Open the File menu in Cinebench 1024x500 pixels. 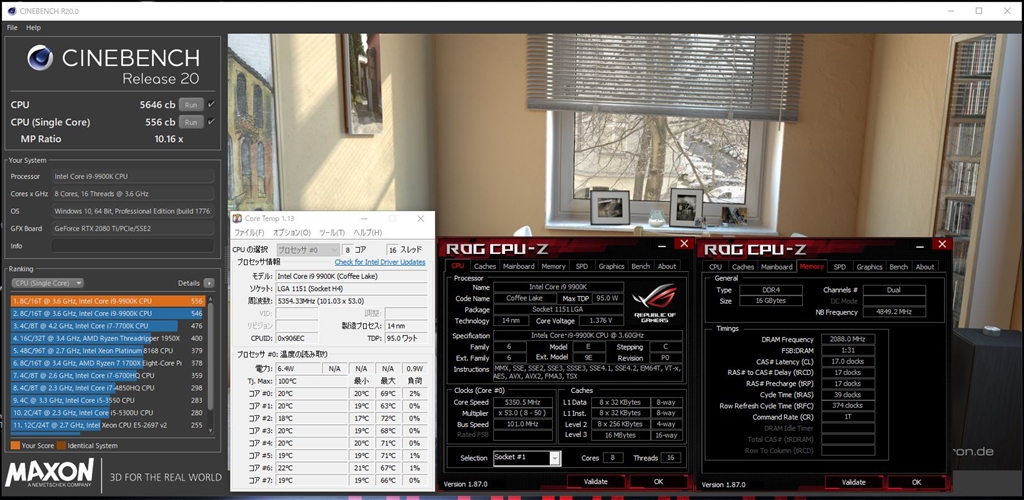pyautogui.click(x=12, y=27)
